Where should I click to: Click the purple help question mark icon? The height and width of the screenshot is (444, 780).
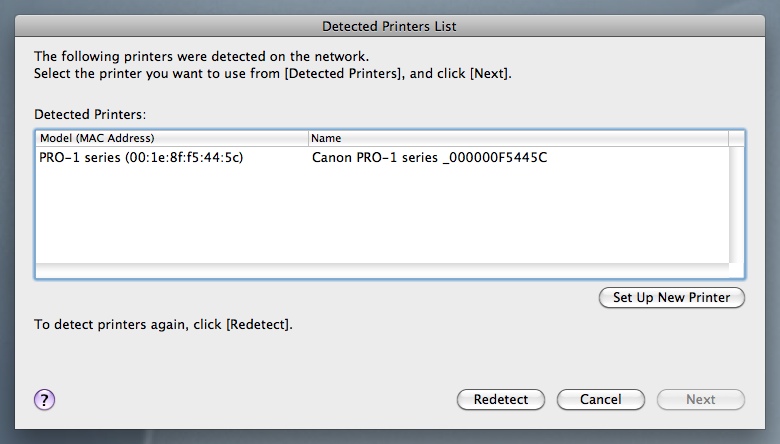(x=44, y=399)
